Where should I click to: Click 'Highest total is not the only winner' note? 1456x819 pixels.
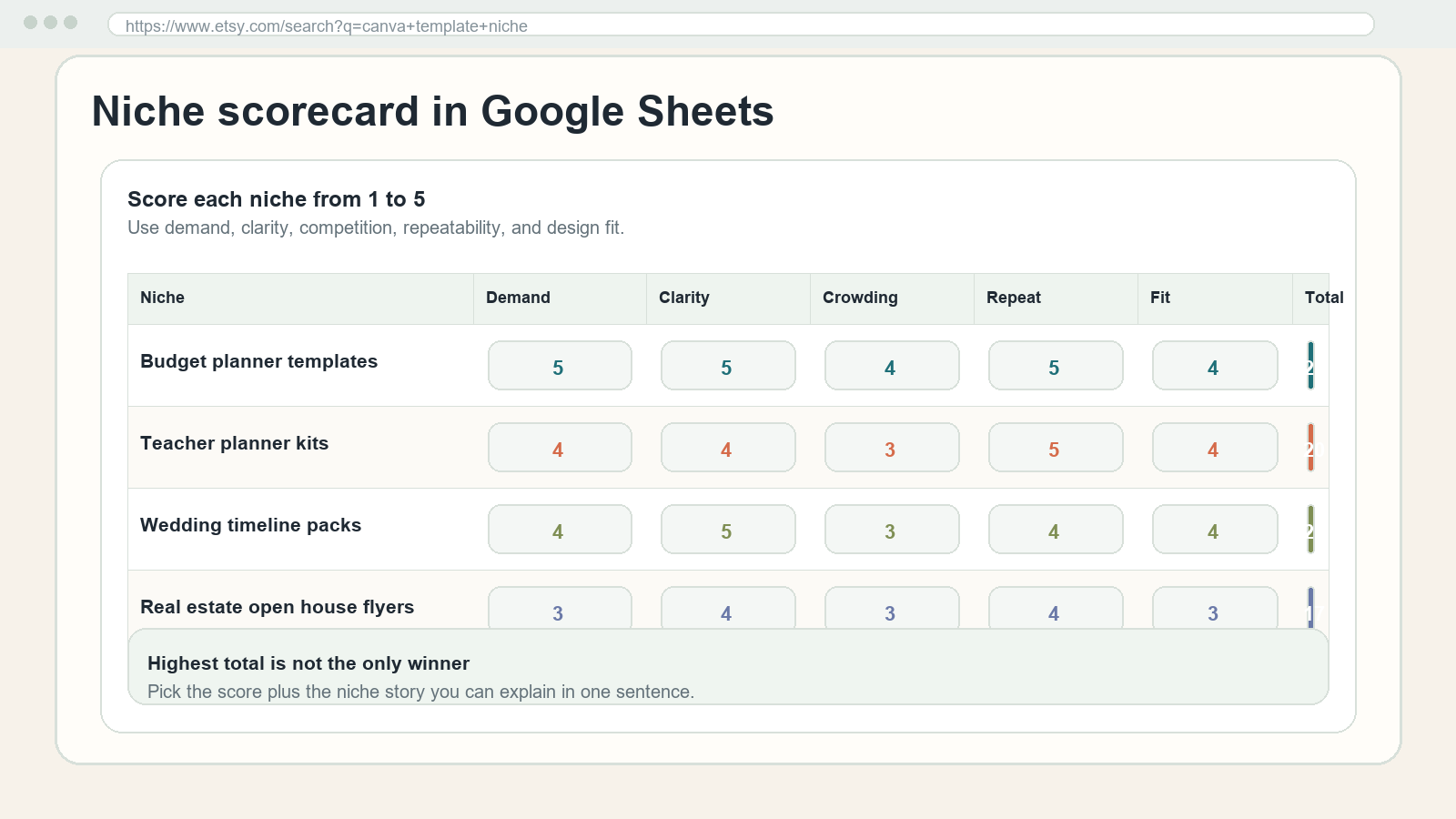pos(308,663)
